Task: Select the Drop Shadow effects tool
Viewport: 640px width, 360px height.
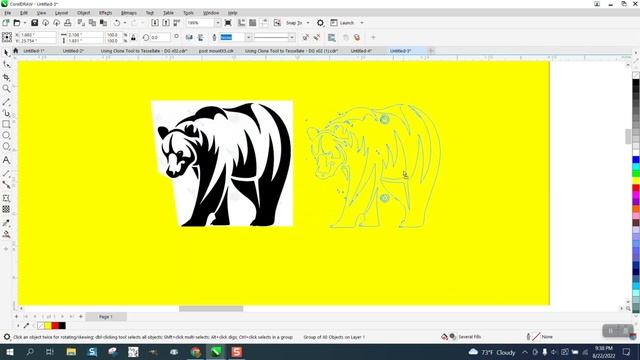Action: pyautogui.click(x=6, y=198)
